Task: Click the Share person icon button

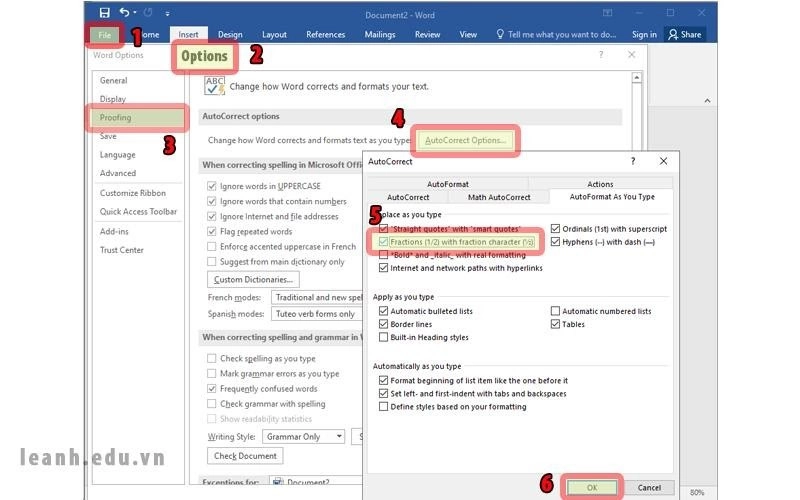Action: click(x=685, y=34)
